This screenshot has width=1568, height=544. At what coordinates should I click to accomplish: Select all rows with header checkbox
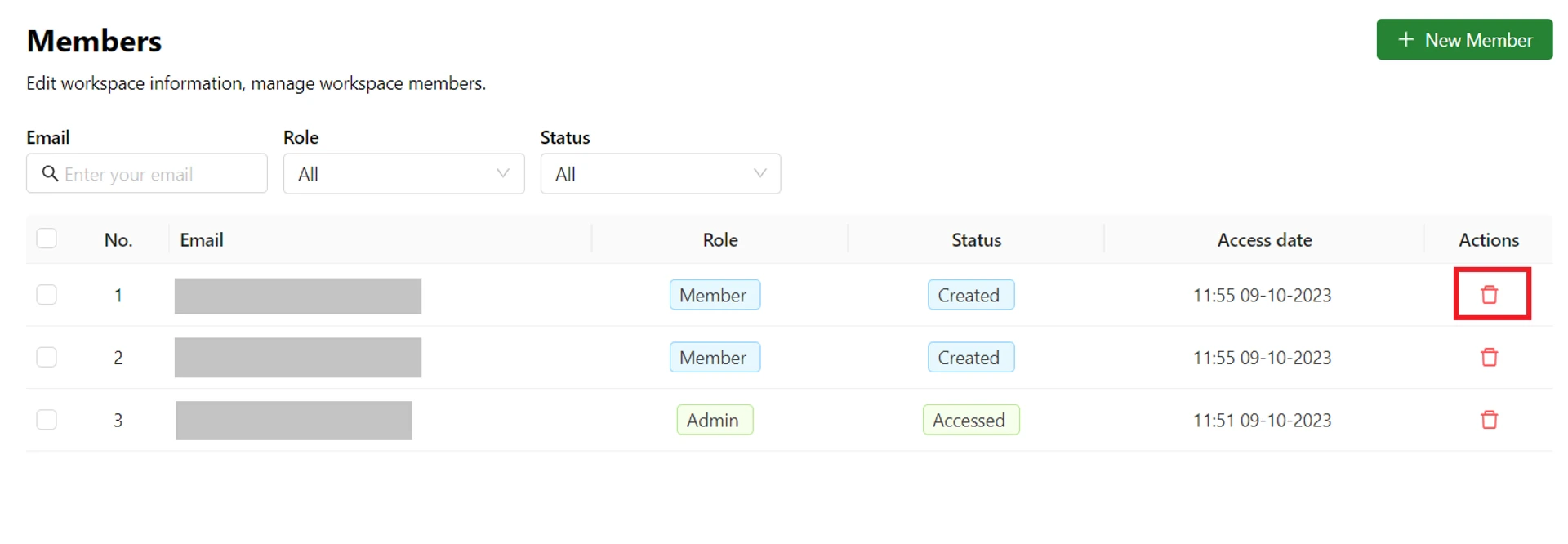(x=47, y=238)
